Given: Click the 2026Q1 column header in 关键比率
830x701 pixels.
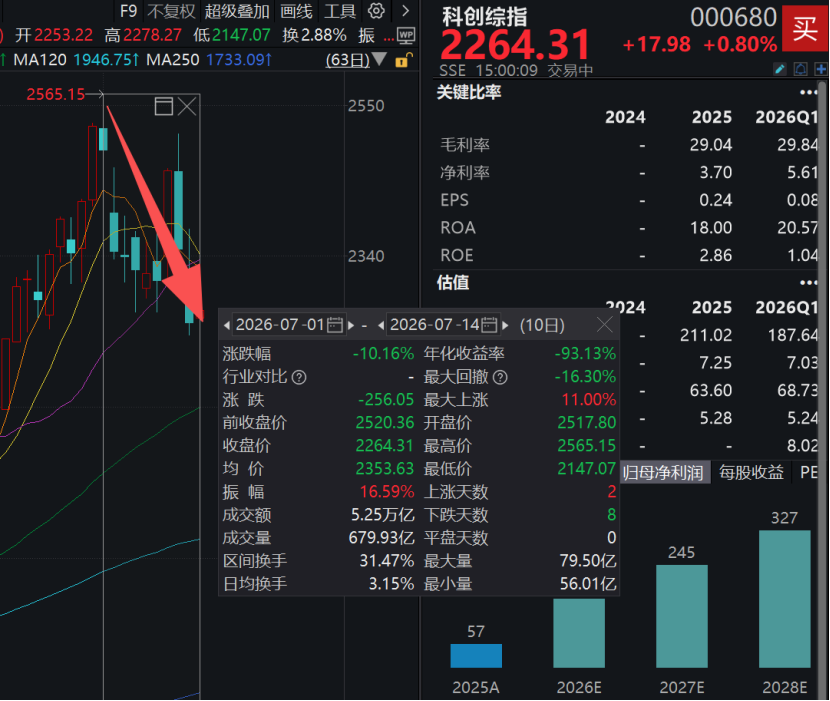Looking at the screenshot, I should tap(787, 117).
